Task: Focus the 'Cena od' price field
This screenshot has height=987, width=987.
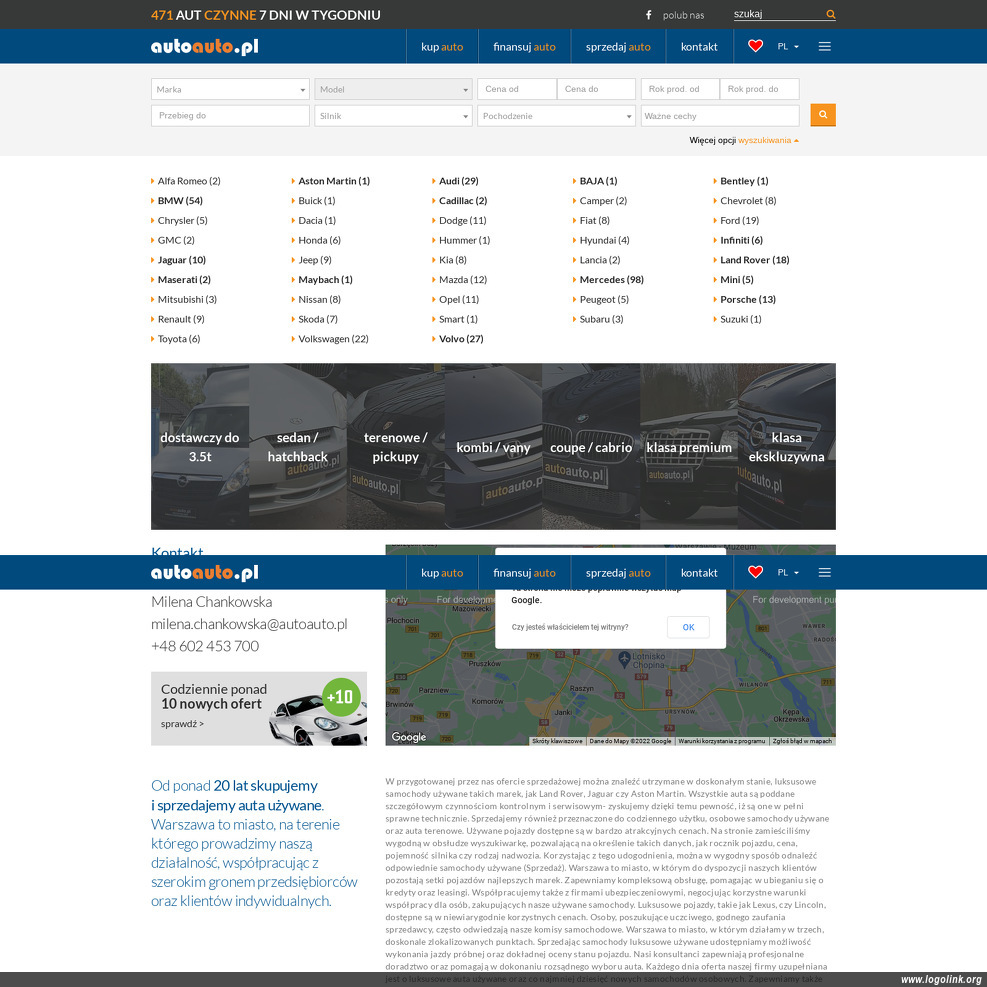Action: (517, 89)
